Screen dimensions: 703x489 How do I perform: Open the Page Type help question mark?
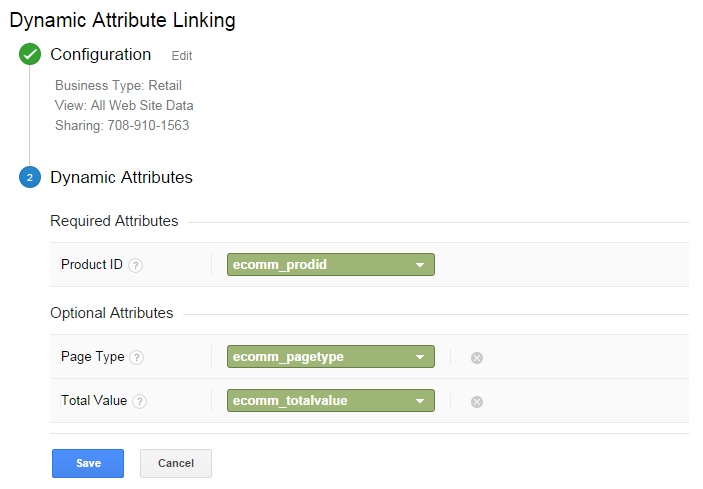pyautogui.click(x=137, y=357)
